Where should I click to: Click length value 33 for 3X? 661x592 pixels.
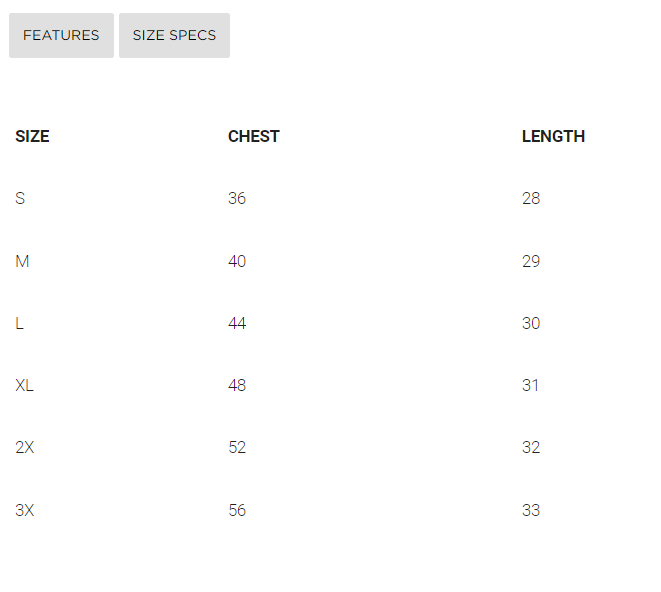click(x=531, y=510)
